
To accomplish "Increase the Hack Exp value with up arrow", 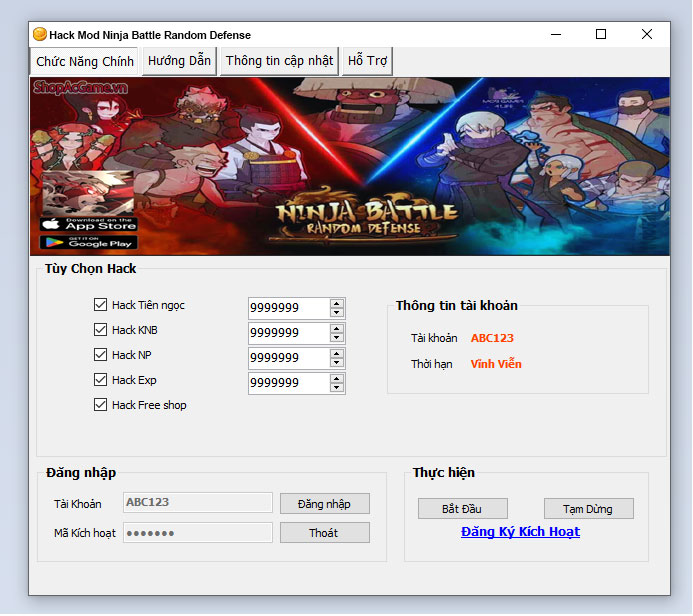I will [x=337, y=379].
